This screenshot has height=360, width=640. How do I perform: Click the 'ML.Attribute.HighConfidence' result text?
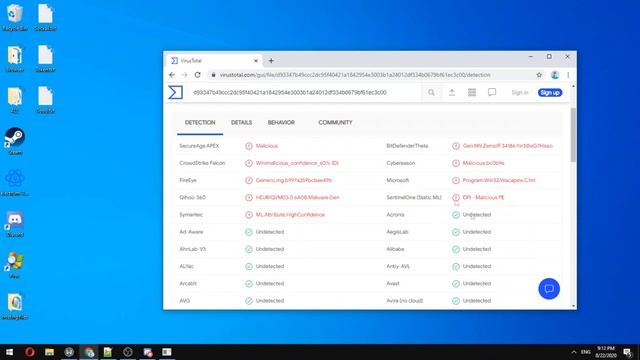(290, 215)
